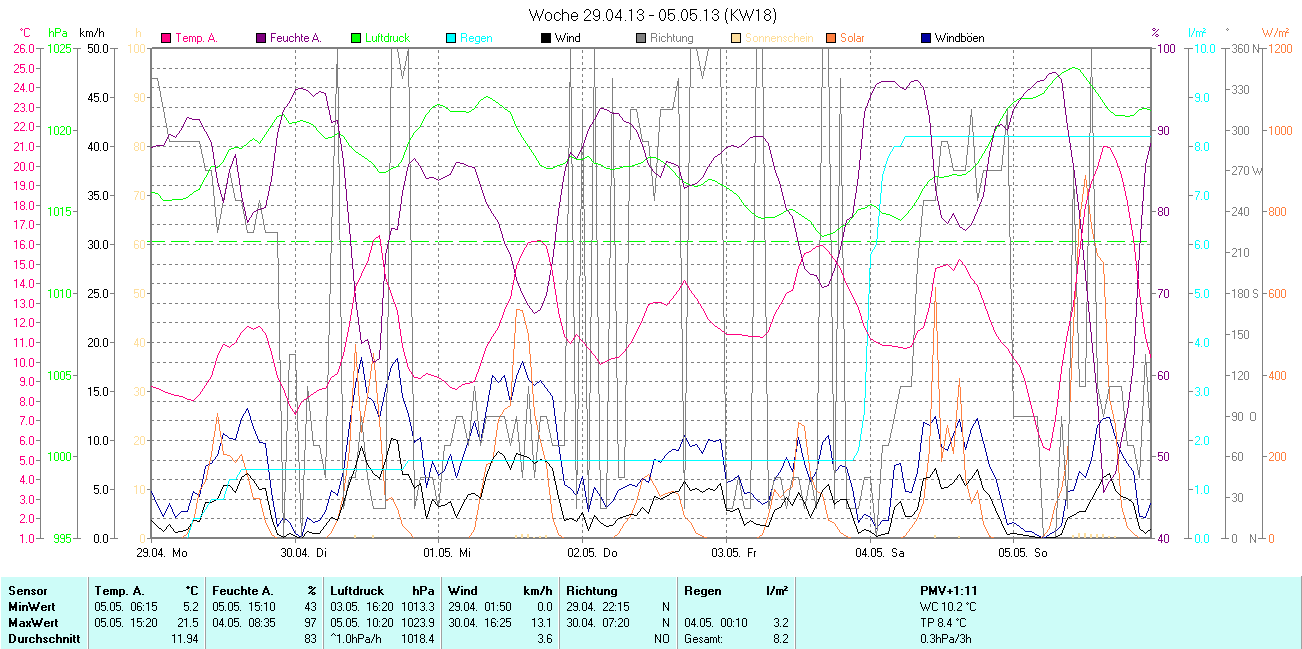Click the 'l/m²' axis unit above the chart
Screen dimensions: 1302x649
pyautogui.click(x=1199, y=34)
